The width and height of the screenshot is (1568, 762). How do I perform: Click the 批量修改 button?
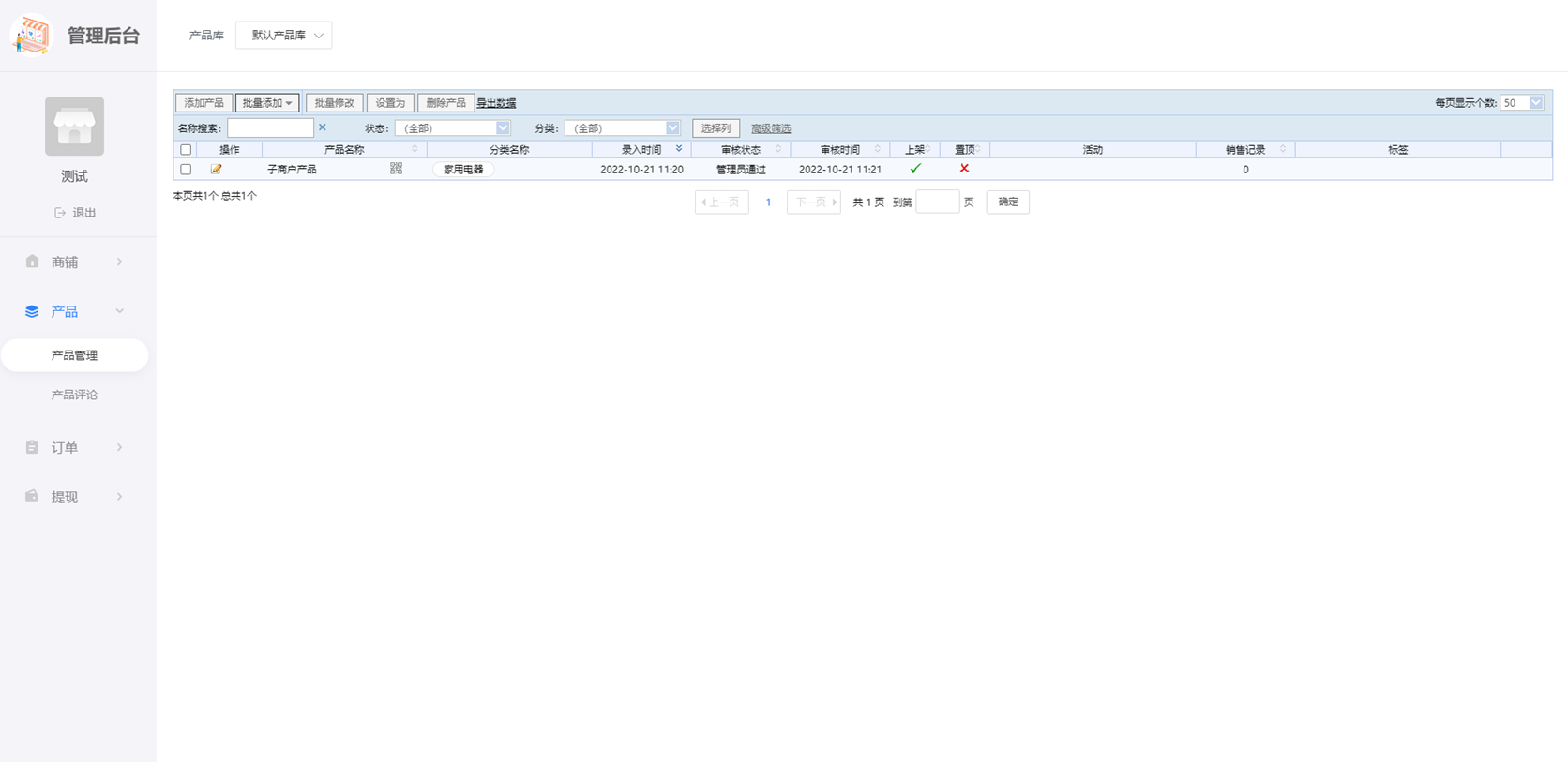(334, 103)
